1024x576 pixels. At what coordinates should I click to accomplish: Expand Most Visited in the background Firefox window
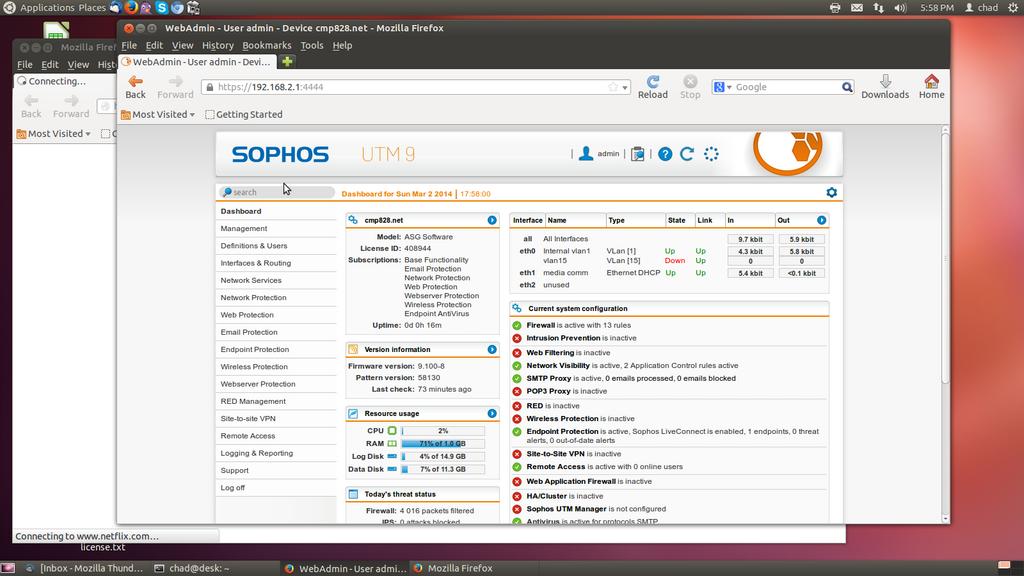54,133
